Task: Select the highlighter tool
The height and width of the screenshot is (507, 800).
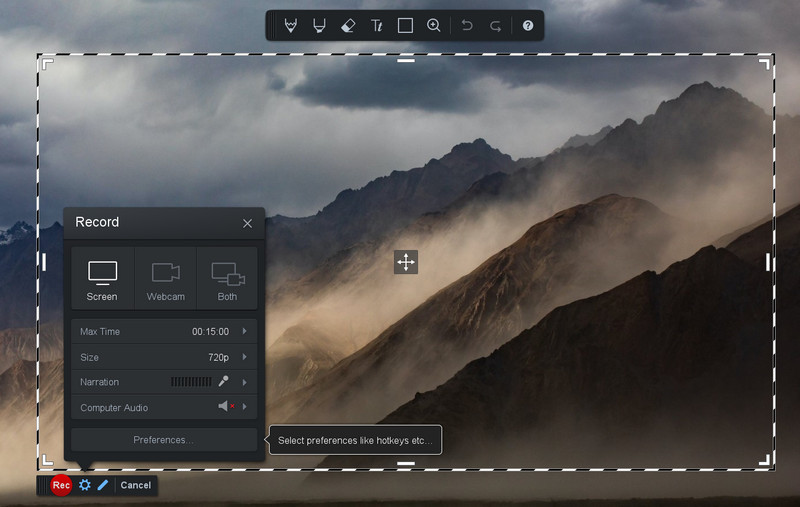Action: tap(319, 26)
